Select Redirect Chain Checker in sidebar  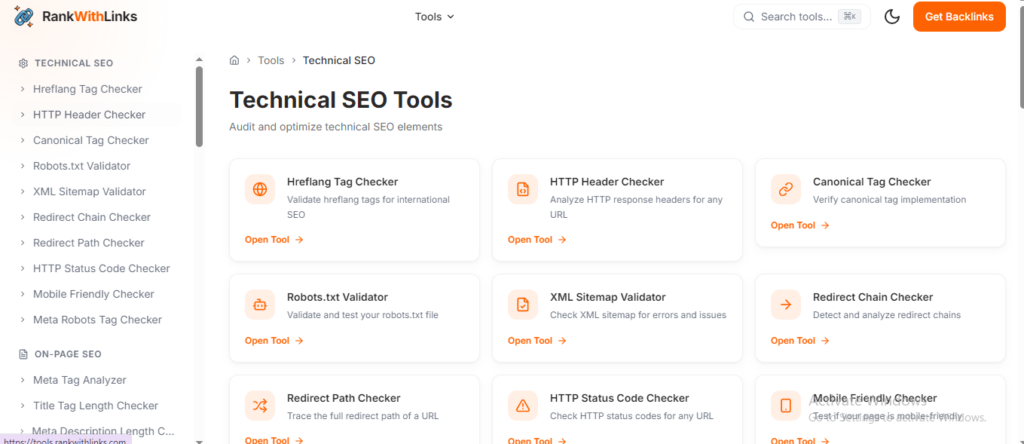pyautogui.click(x=92, y=217)
